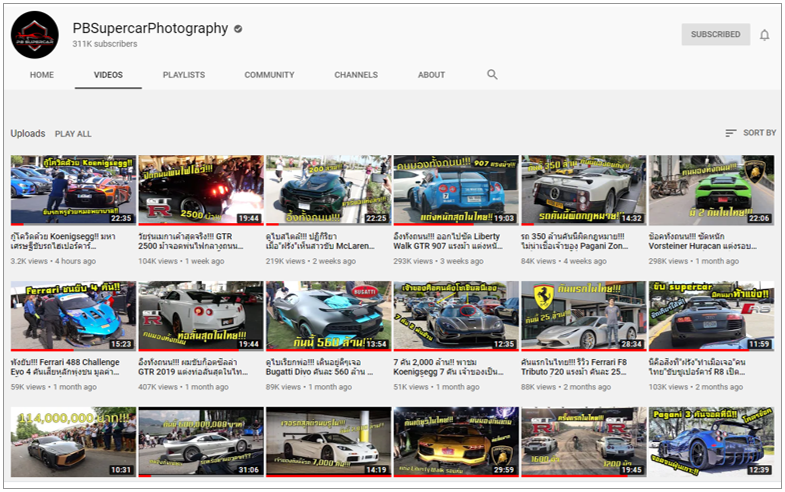
Task: Open the Pagani Zonda thumbnail lasting 14:32
Action: pos(584,190)
